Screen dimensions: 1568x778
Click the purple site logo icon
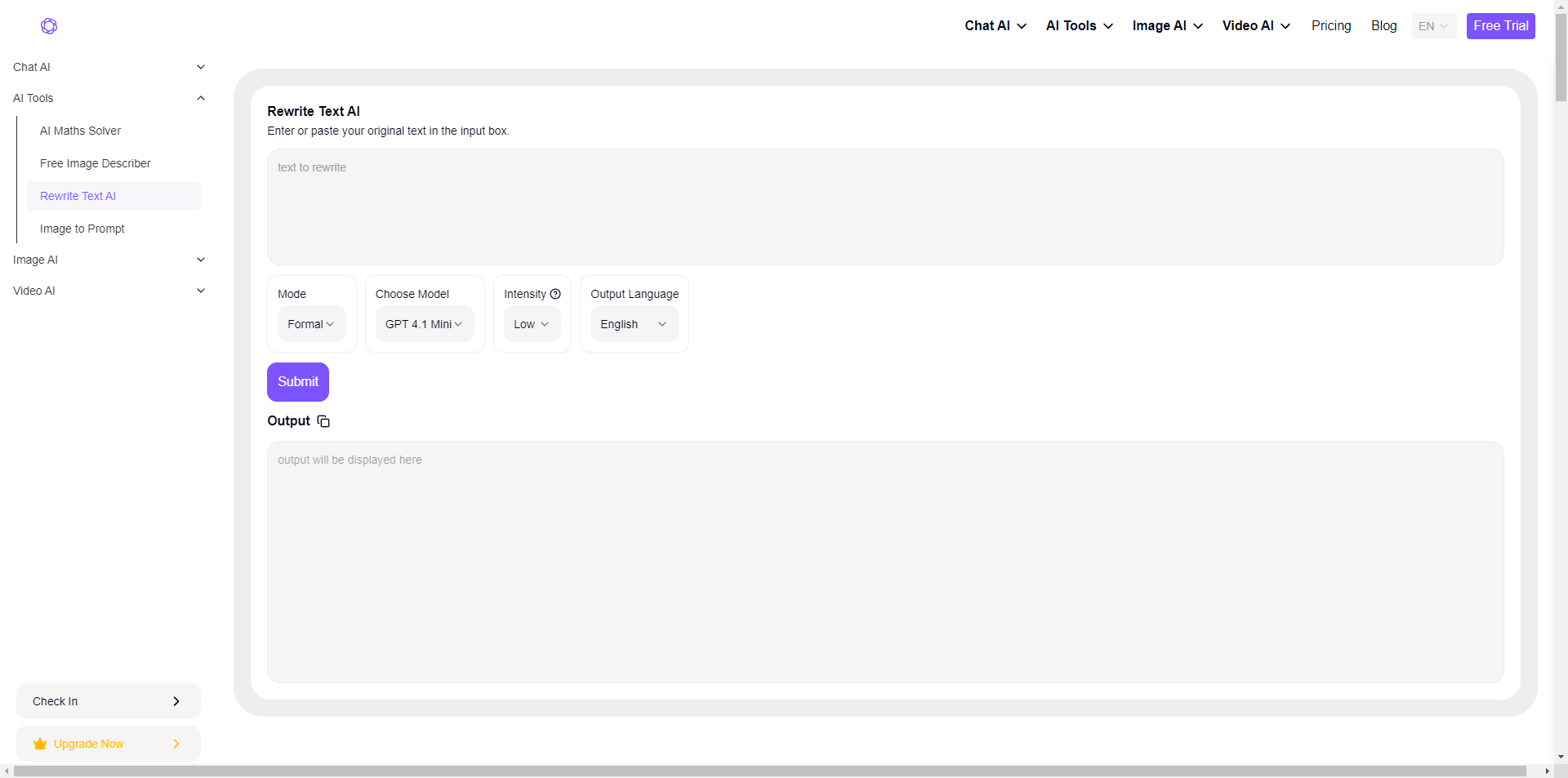coord(49,26)
